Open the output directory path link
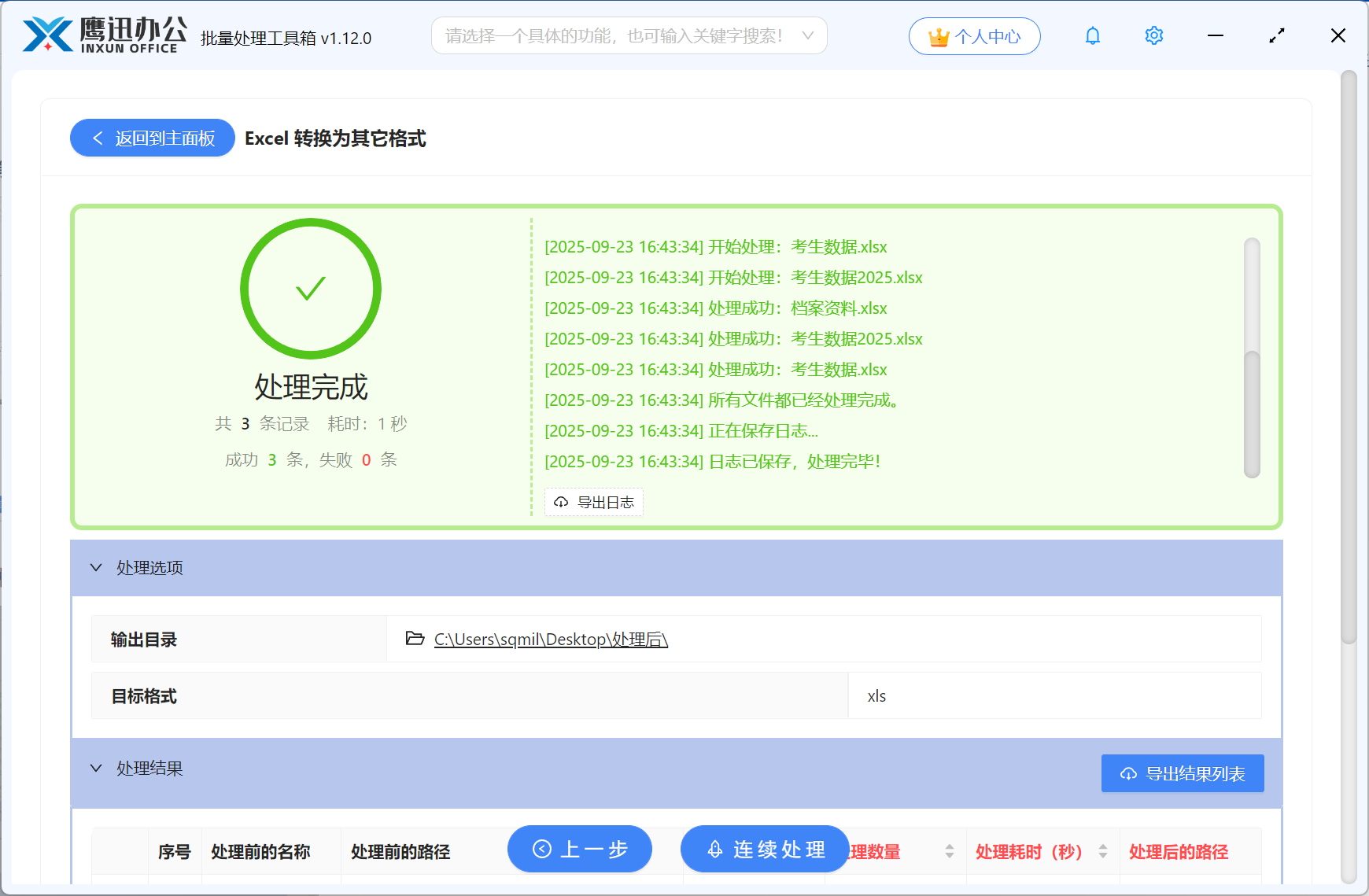Viewport: 1369px width, 896px height. (549, 639)
